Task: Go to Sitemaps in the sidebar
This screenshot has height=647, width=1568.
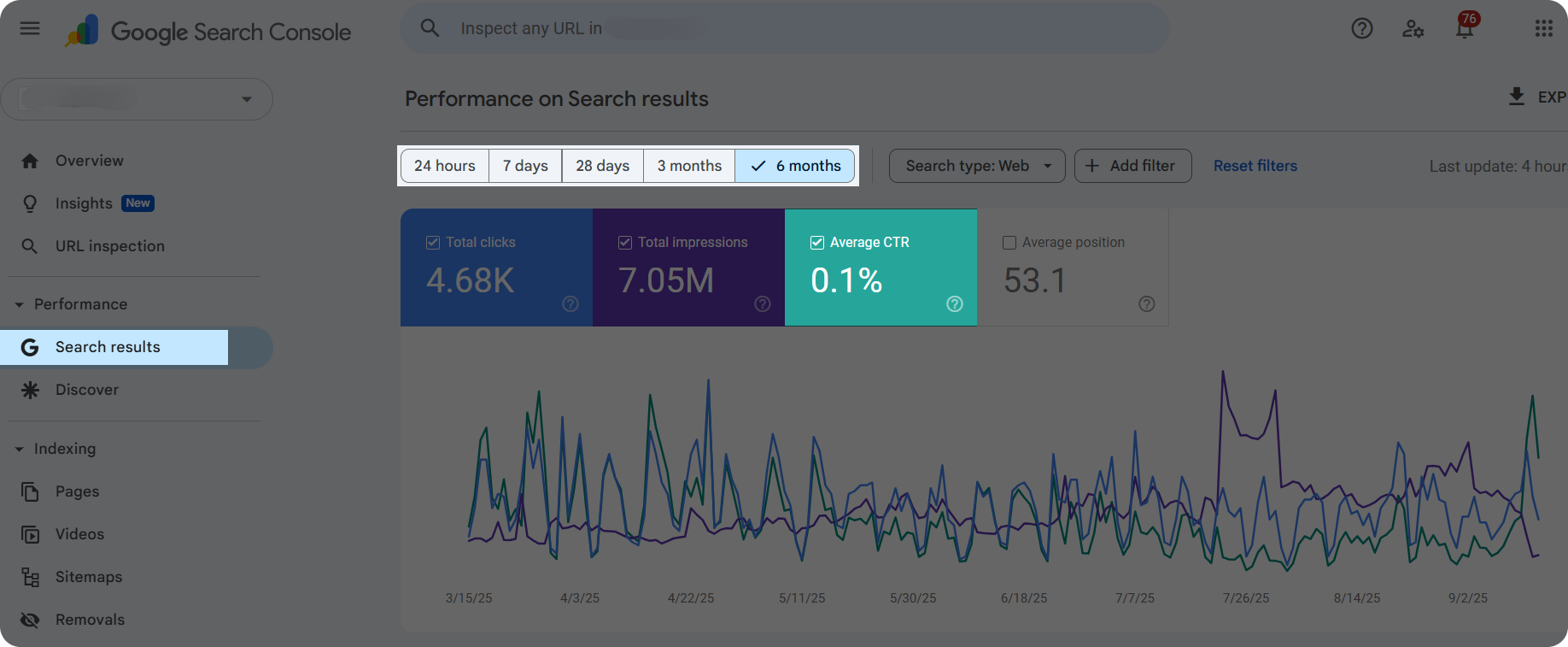Action: [89, 577]
